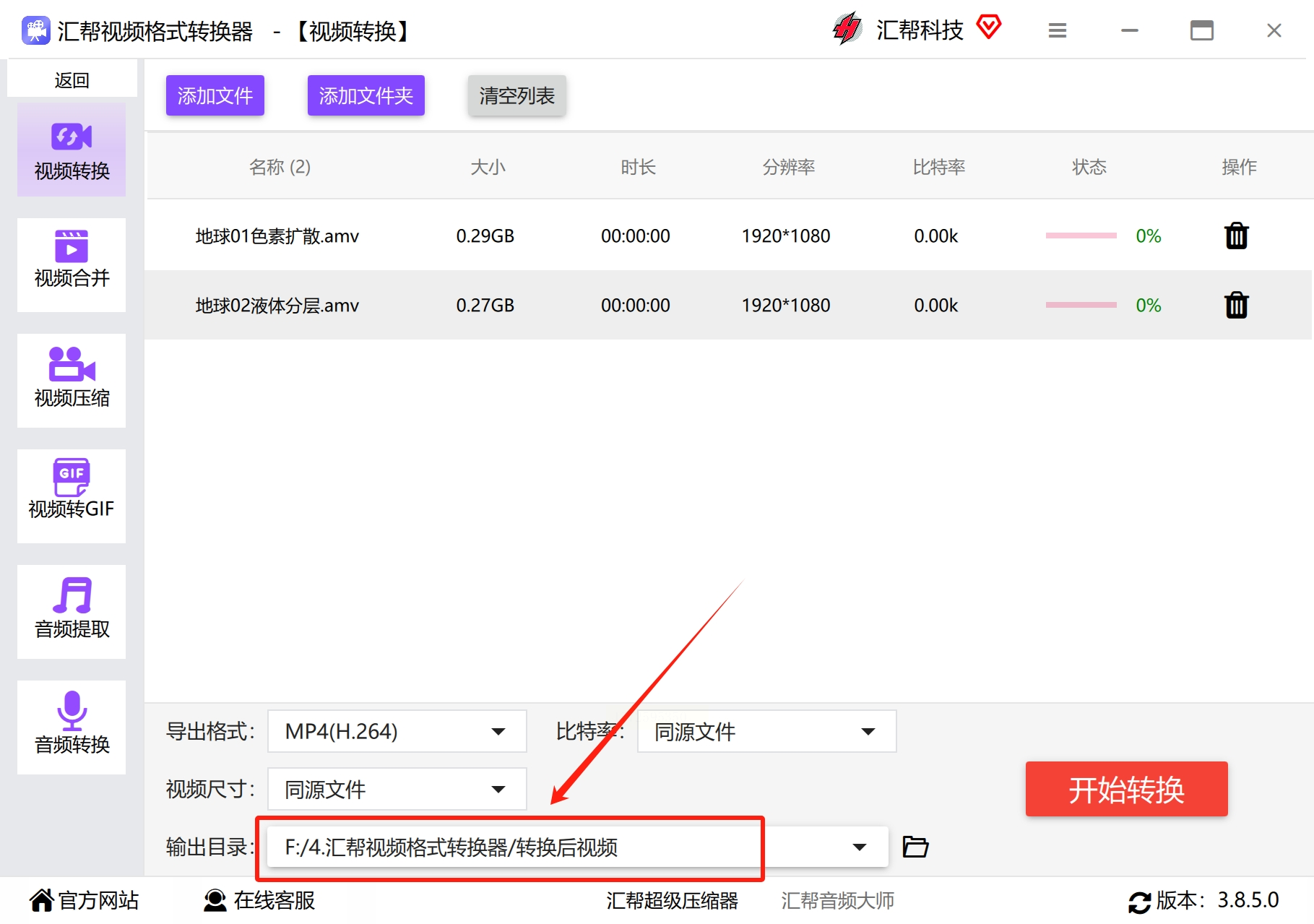Start conversion with 开始转换 button
This screenshot has width=1314, height=924.
point(1126,789)
